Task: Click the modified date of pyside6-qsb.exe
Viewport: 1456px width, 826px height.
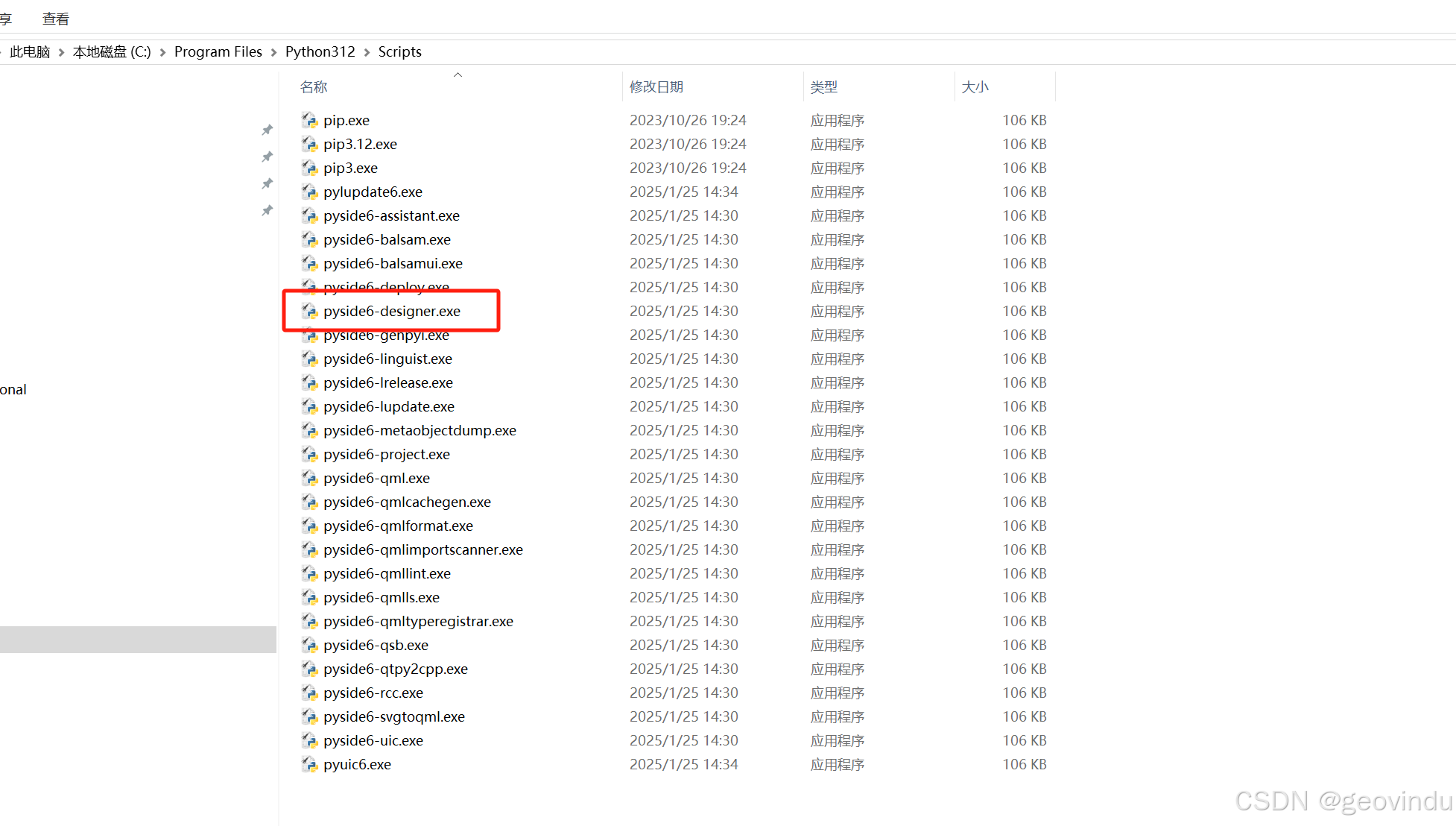Action: coord(684,645)
